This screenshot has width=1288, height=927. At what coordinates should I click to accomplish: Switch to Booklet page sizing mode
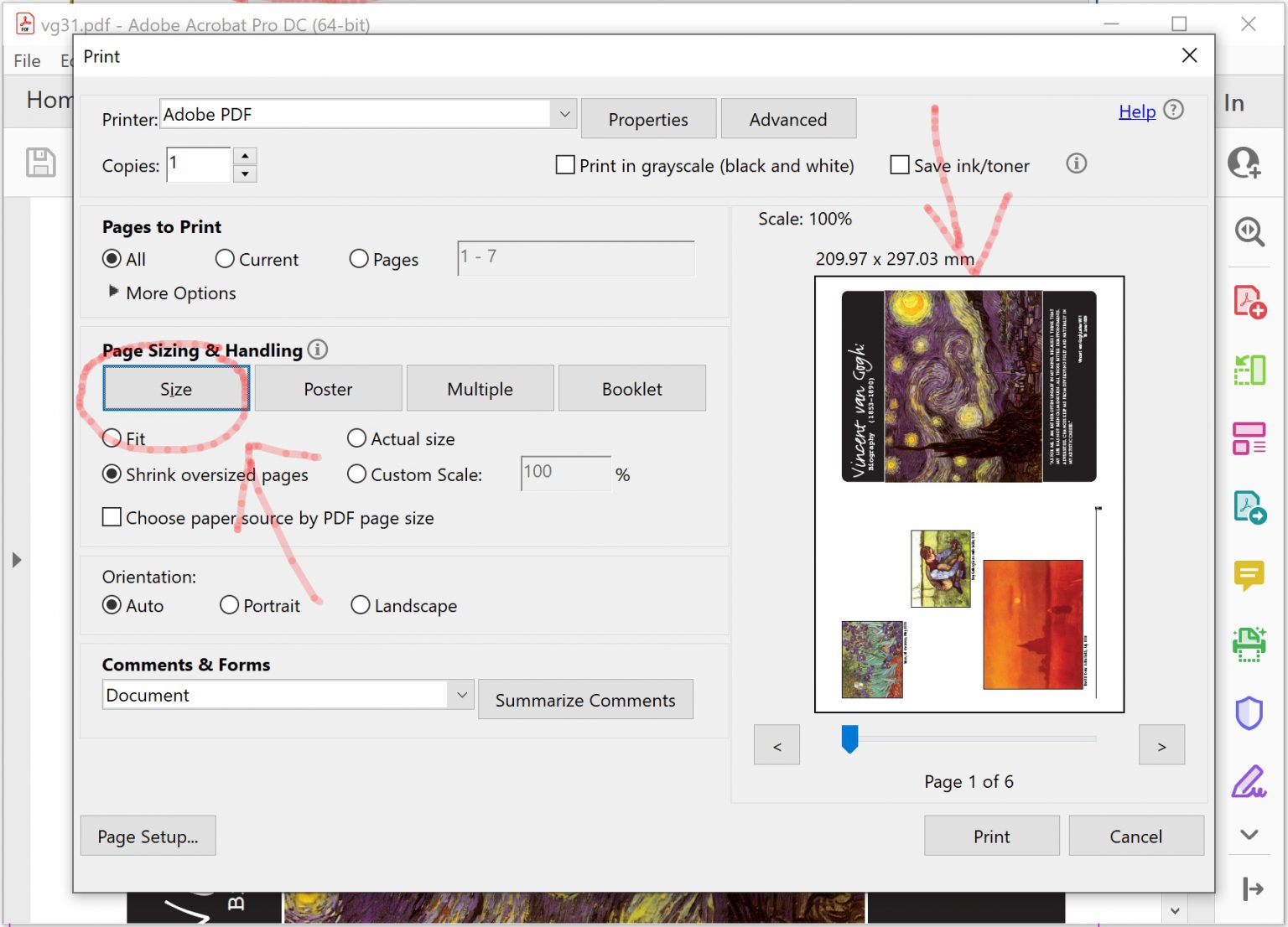[631, 388]
